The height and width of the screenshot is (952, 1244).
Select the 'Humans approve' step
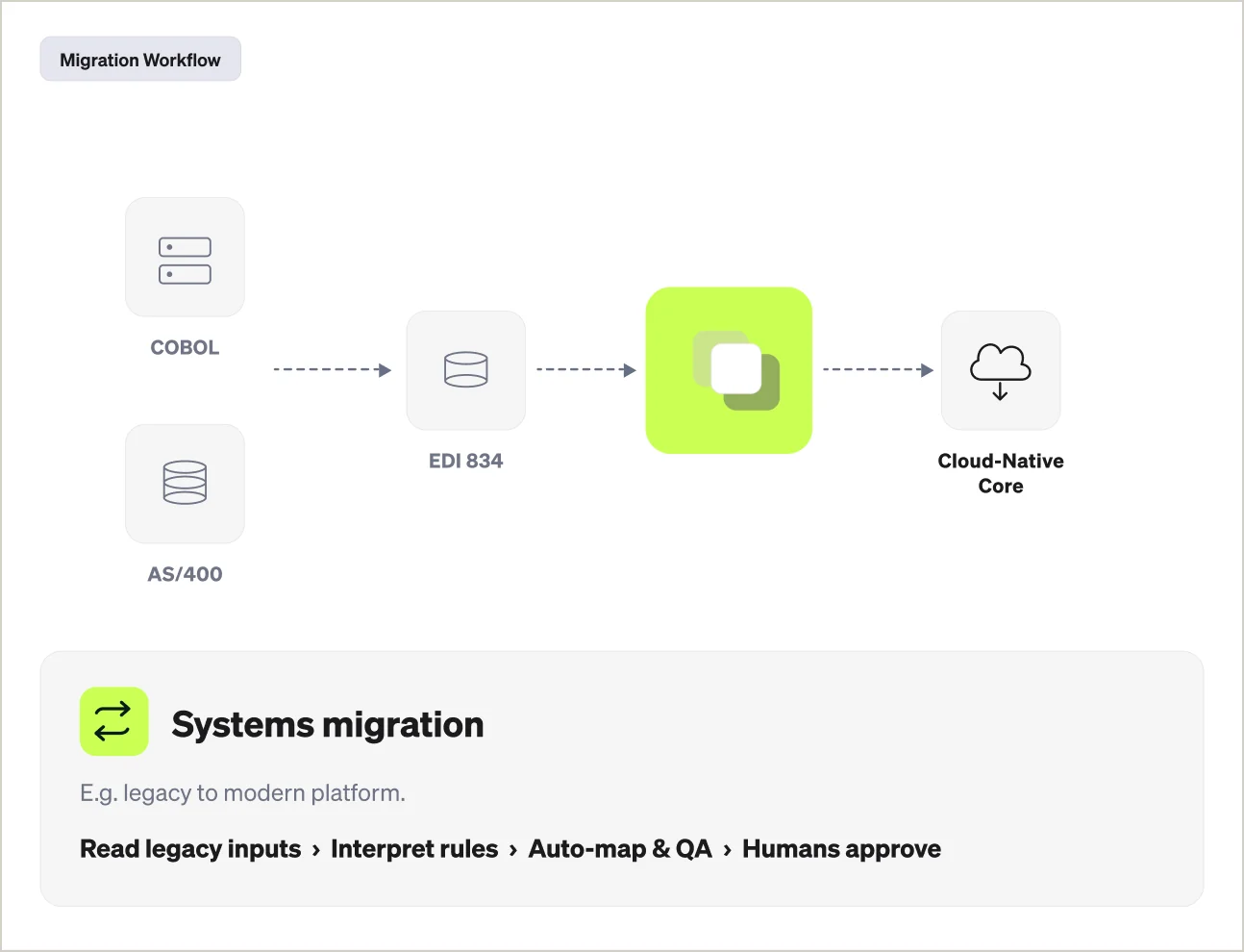tap(841, 849)
